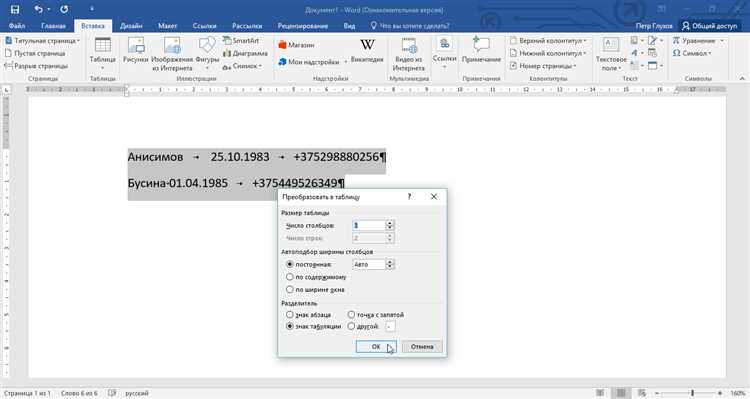Insert a Разрыв страницы page break
Screen dimensions: 750x399
pos(36,66)
